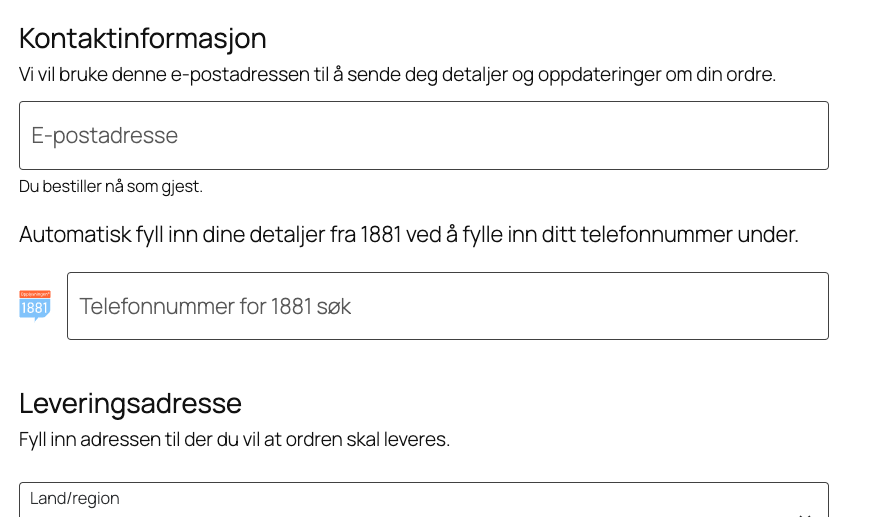The image size is (883, 517).
Task: Click the Telefonnummer for 1881 søk field
Action: click(447, 306)
